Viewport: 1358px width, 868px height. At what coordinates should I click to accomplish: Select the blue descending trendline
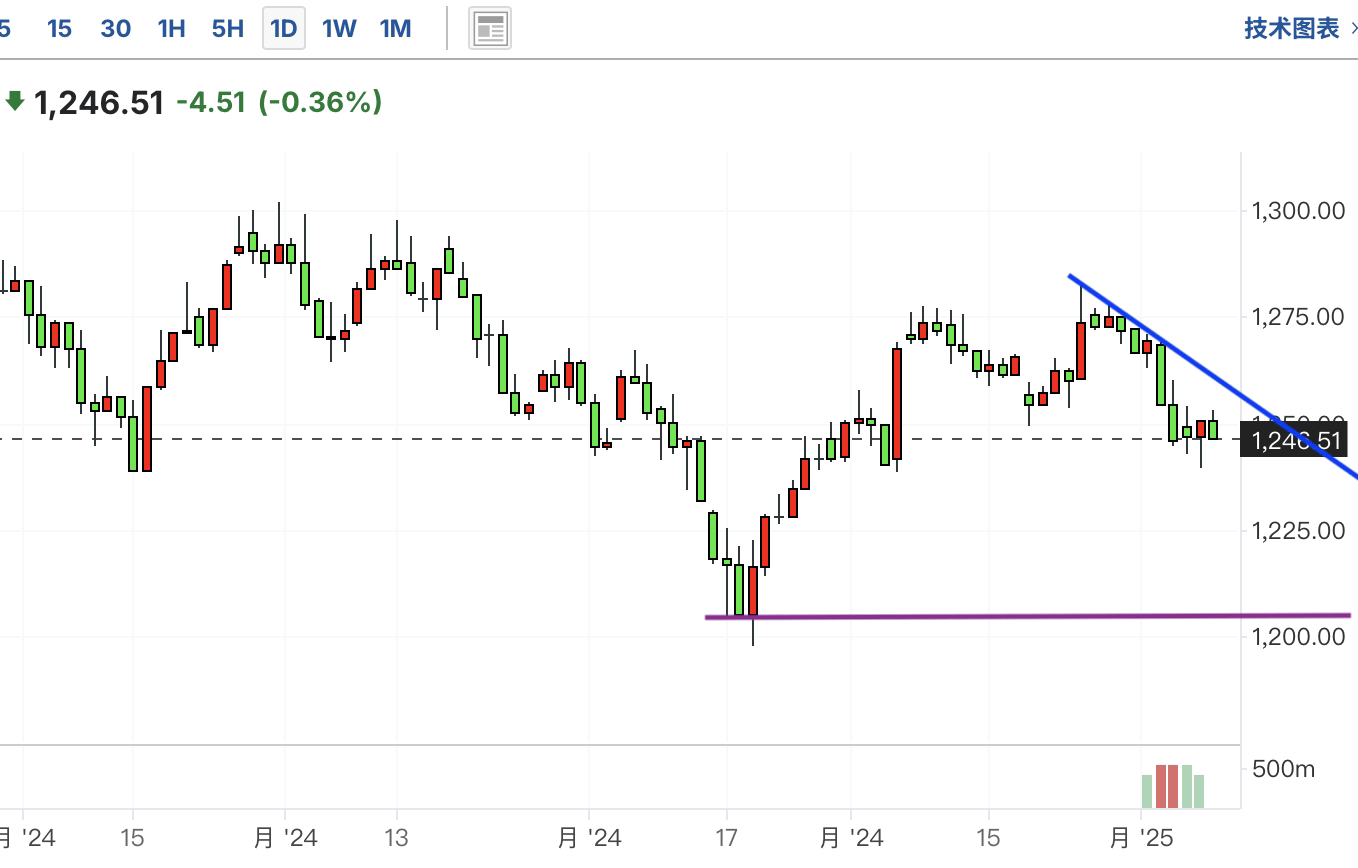click(1212, 375)
